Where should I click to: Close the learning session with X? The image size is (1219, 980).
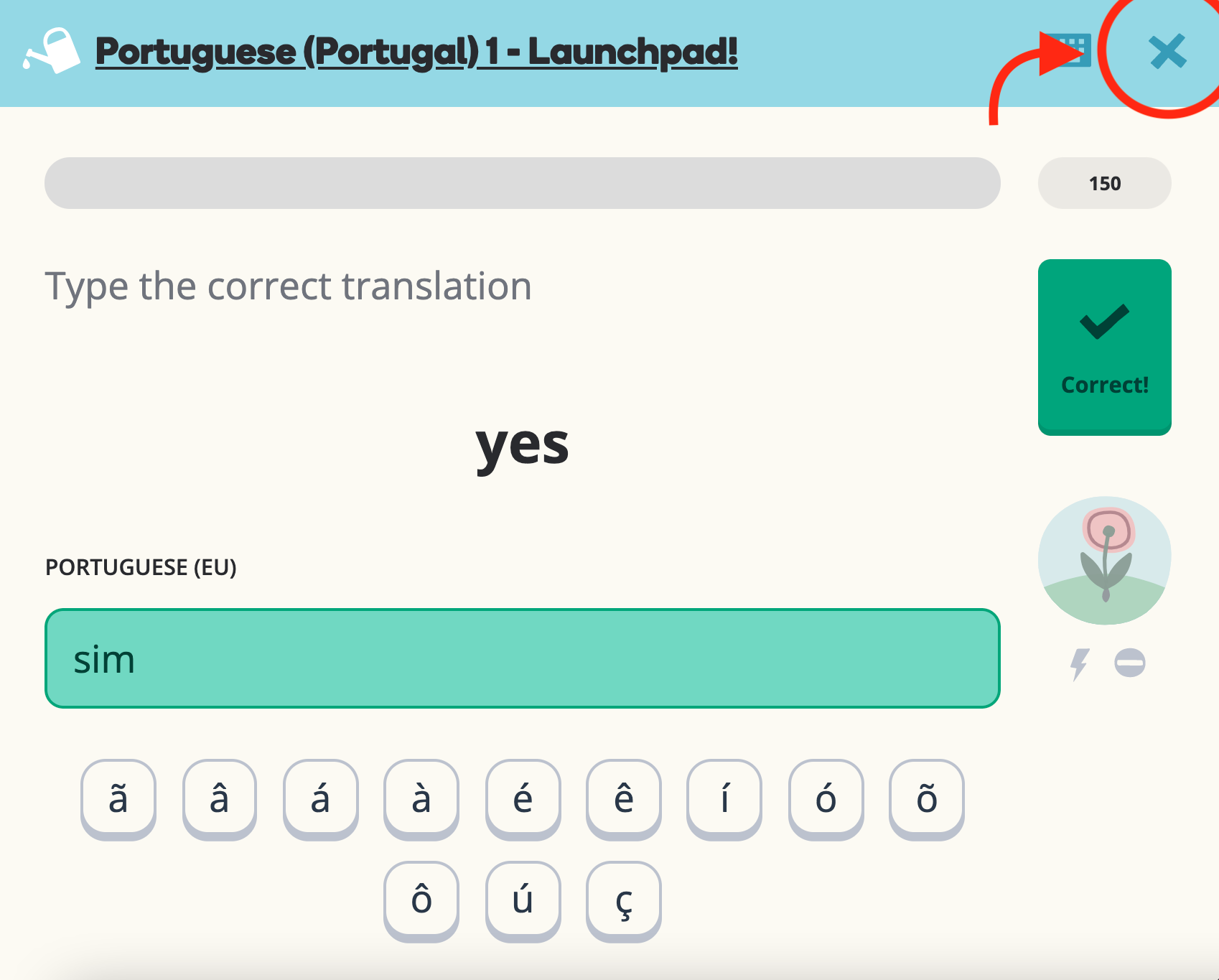coord(1167,52)
